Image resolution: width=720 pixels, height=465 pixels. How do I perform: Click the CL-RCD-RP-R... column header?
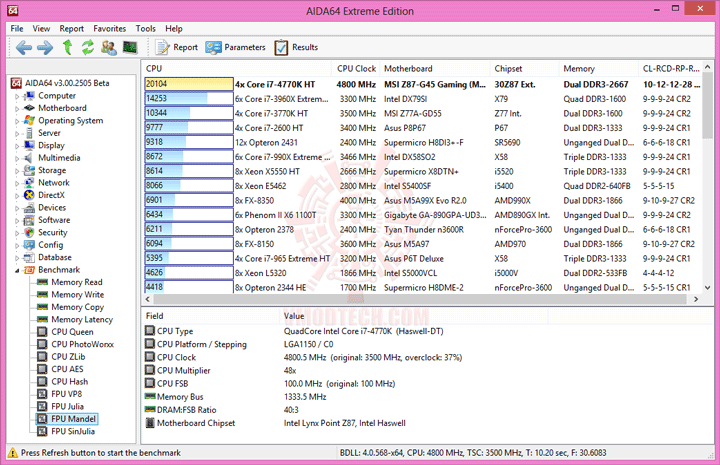pos(670,68)
